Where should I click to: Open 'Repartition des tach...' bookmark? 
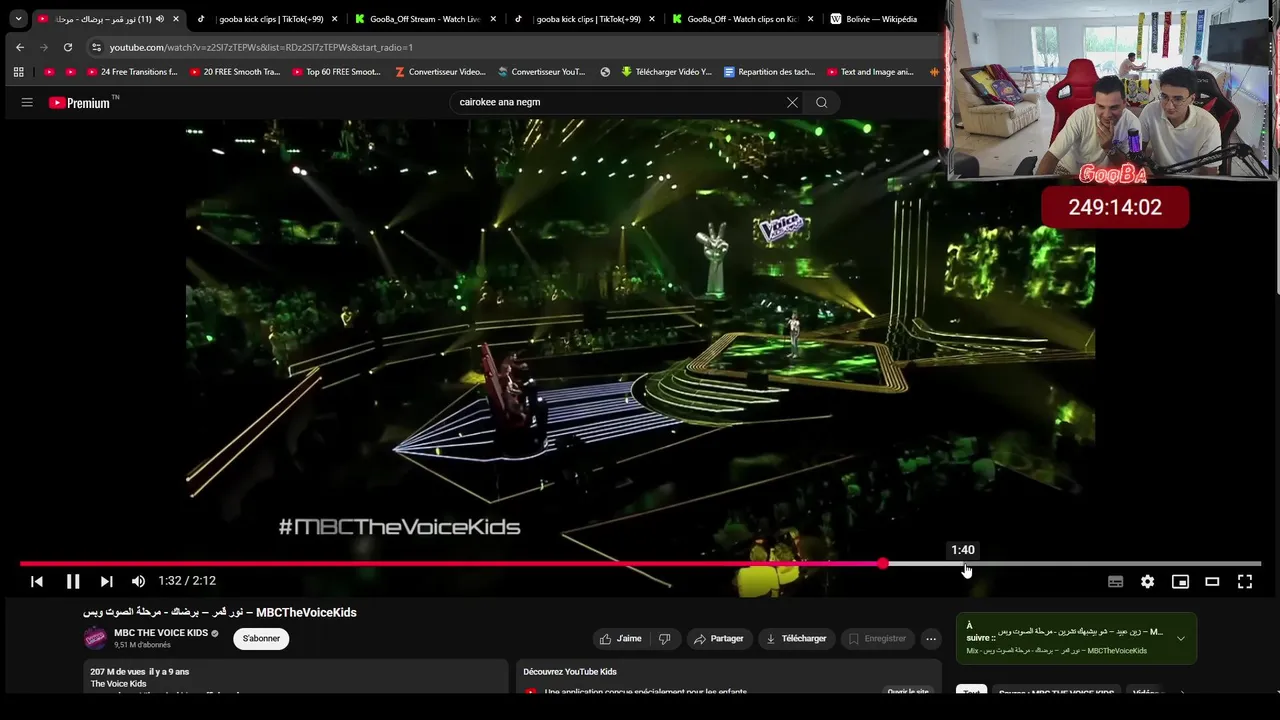[x=769, y=72]
